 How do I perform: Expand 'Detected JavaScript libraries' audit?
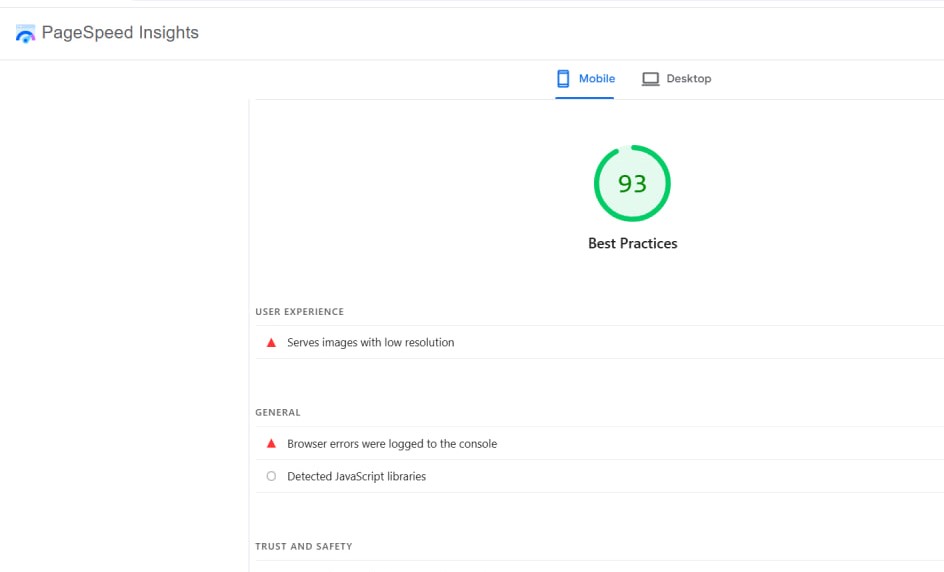356,477
